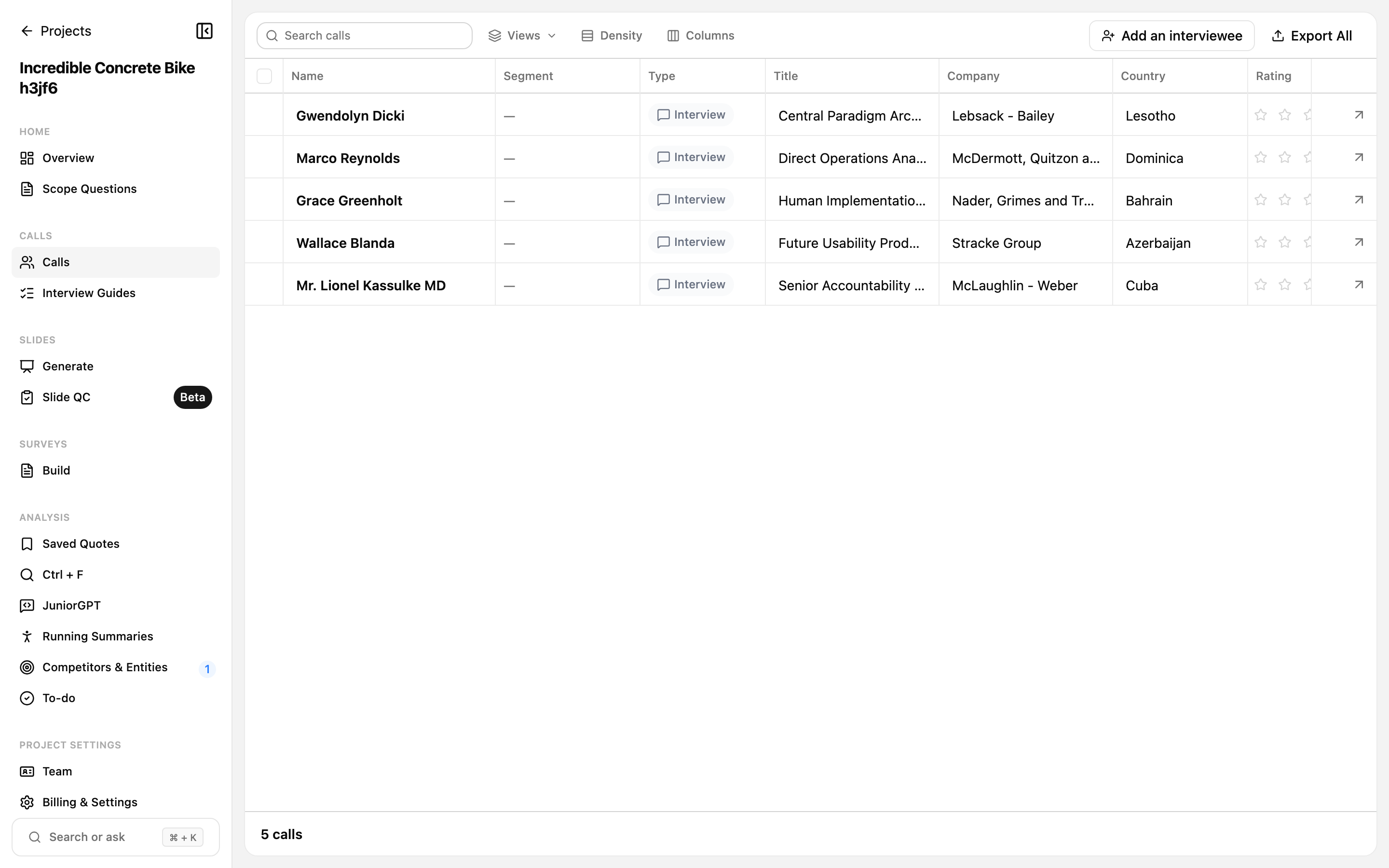Open Mr. Lionel Kassulke MD arrow icon
The image size is (1389, 868).
1359,285
